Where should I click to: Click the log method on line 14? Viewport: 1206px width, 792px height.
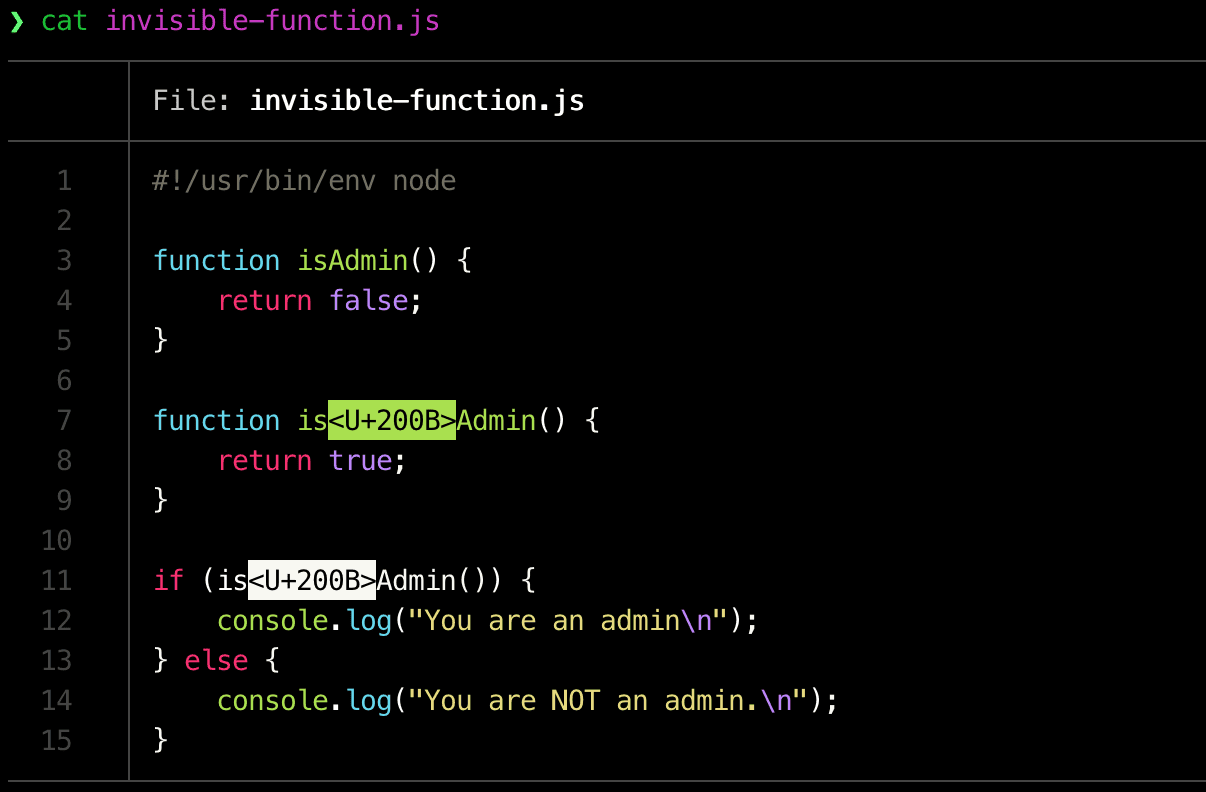(369, 701)
